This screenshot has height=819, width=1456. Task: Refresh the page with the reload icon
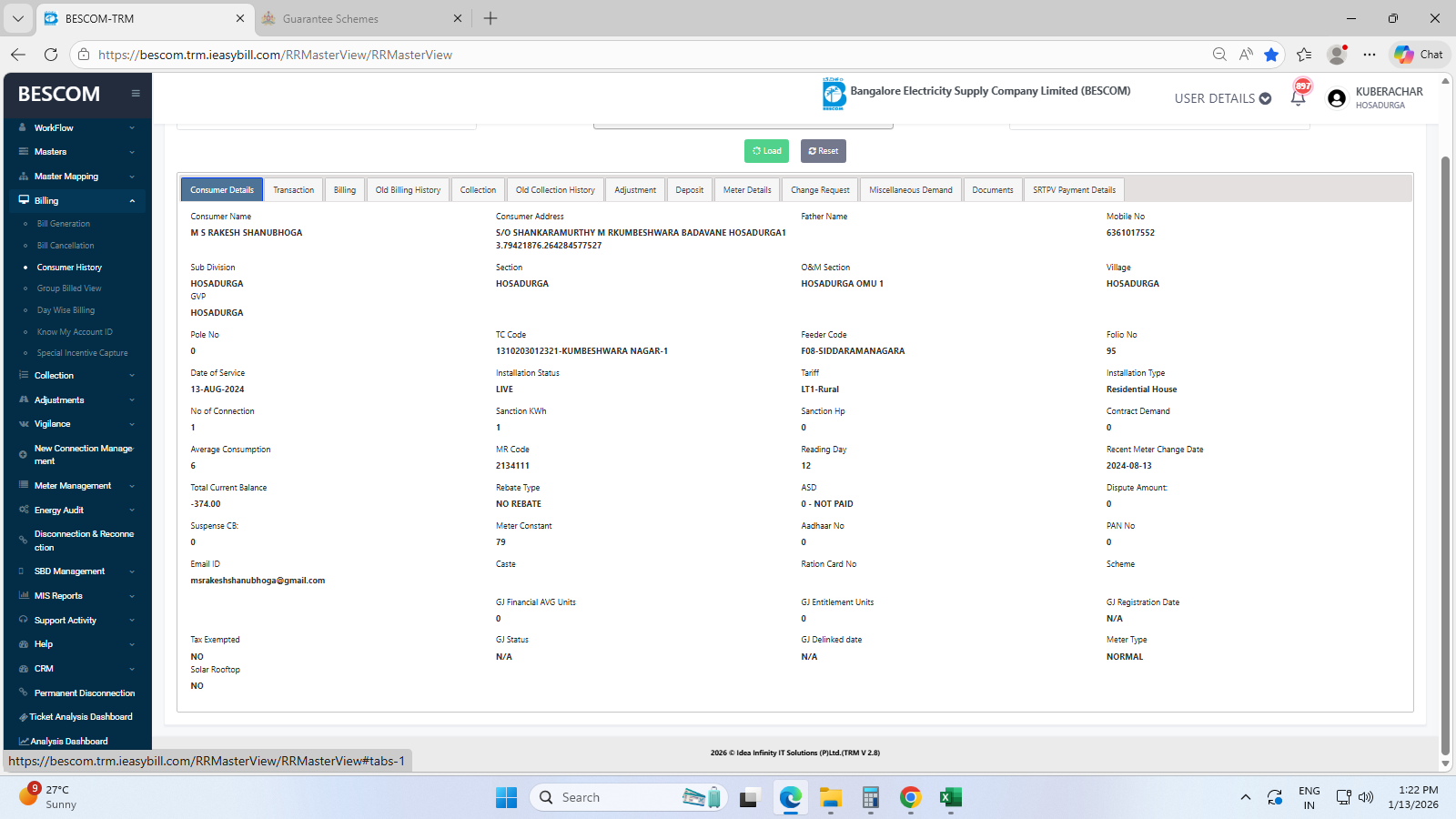pyautogui.click(x=51, y=55)
